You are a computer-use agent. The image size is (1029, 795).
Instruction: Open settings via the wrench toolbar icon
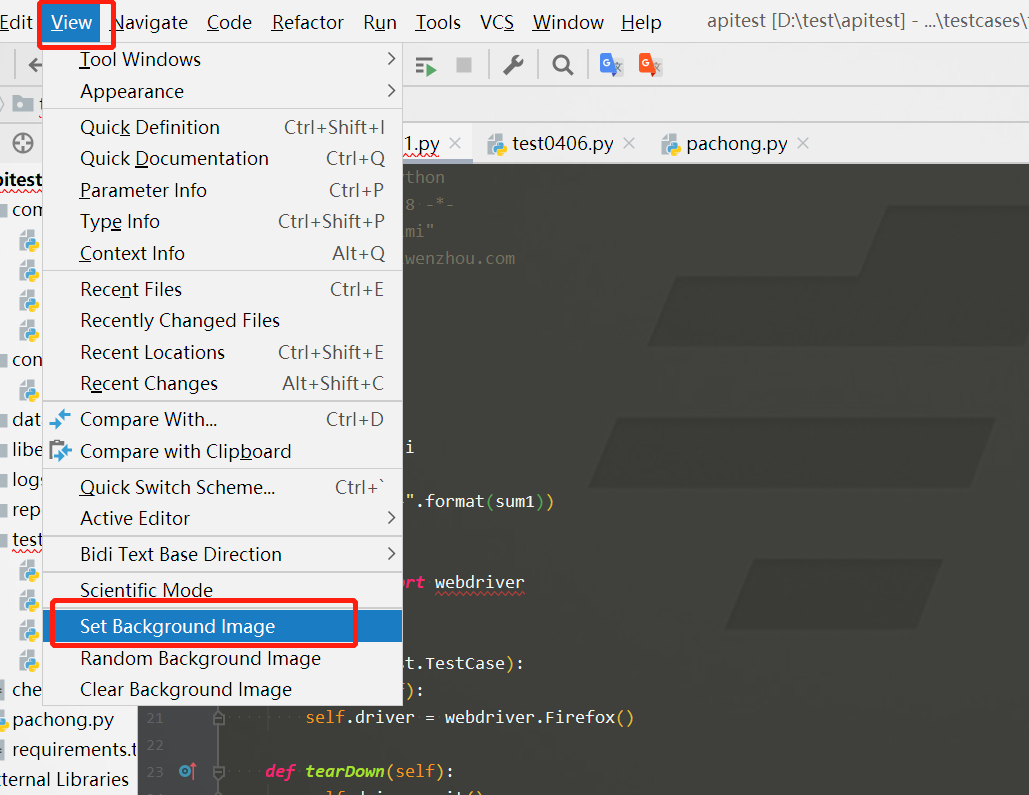click(x=513, y=64)
